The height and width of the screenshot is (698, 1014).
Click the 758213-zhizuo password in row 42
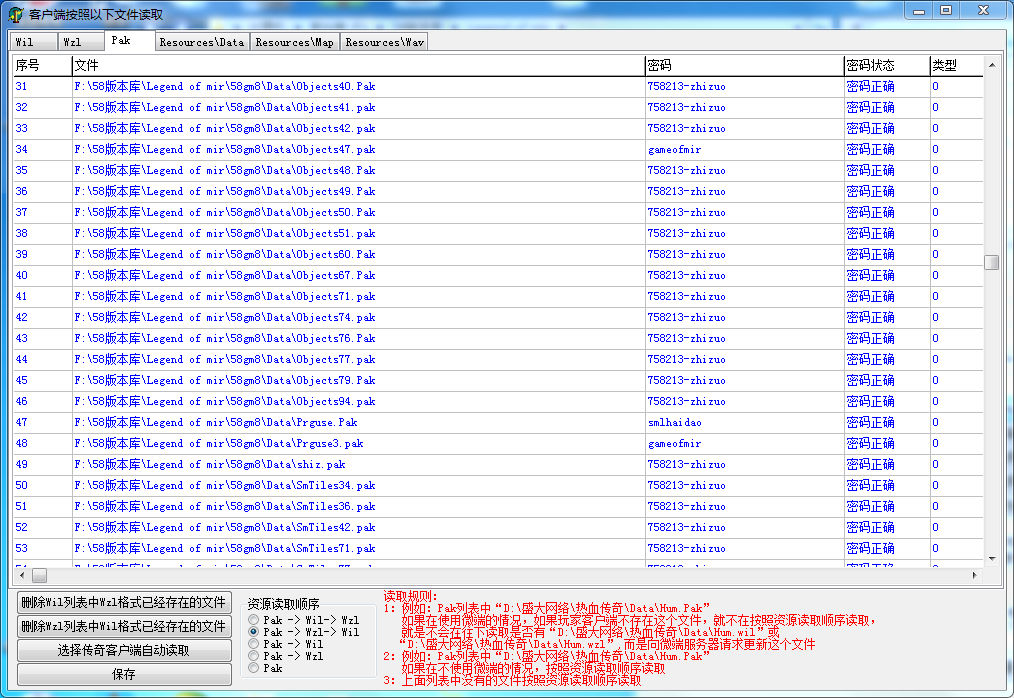pyautogui.click(x=686, y=318)
